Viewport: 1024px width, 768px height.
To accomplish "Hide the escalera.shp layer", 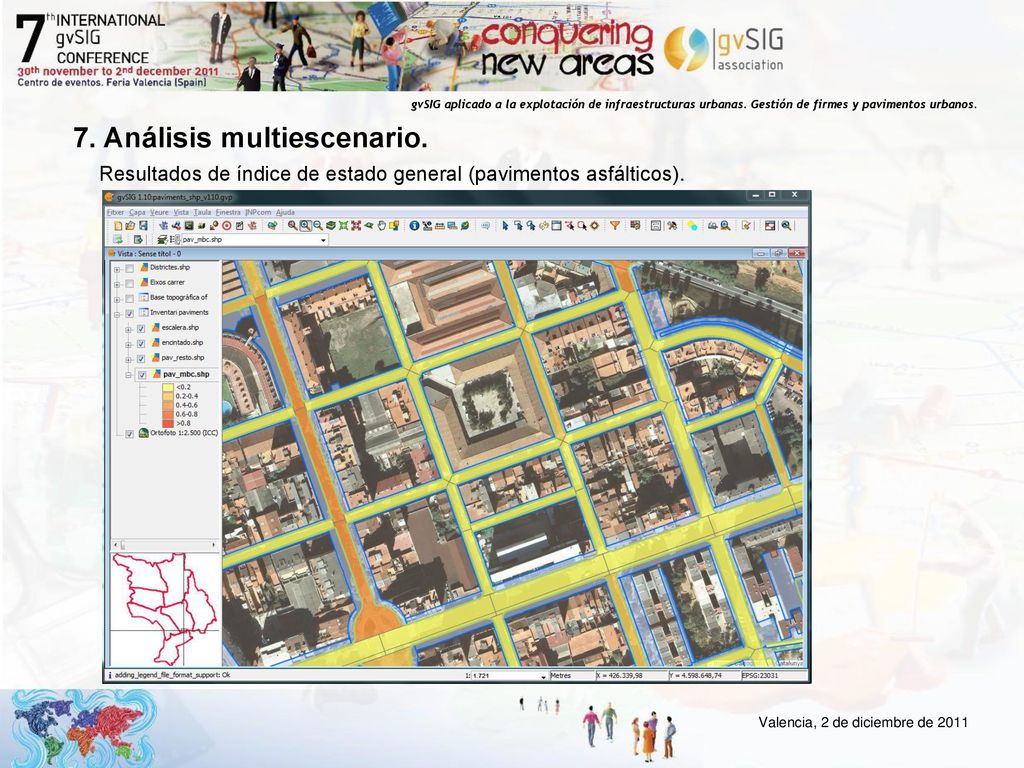I will click(141, 328).
